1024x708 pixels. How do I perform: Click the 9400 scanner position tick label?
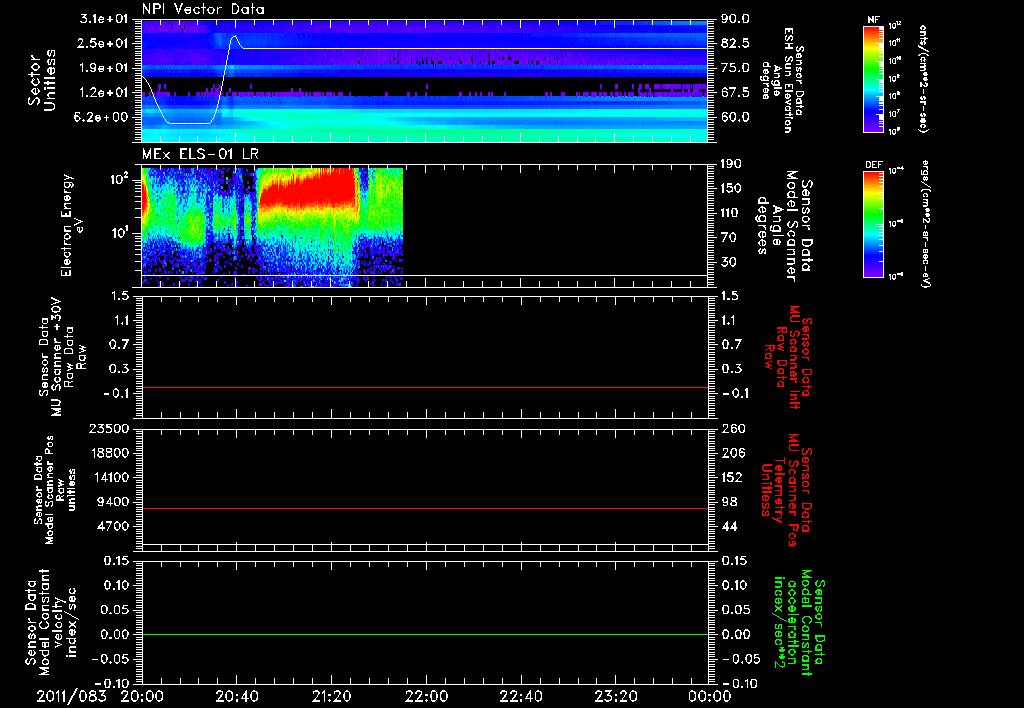coord(114,502)
